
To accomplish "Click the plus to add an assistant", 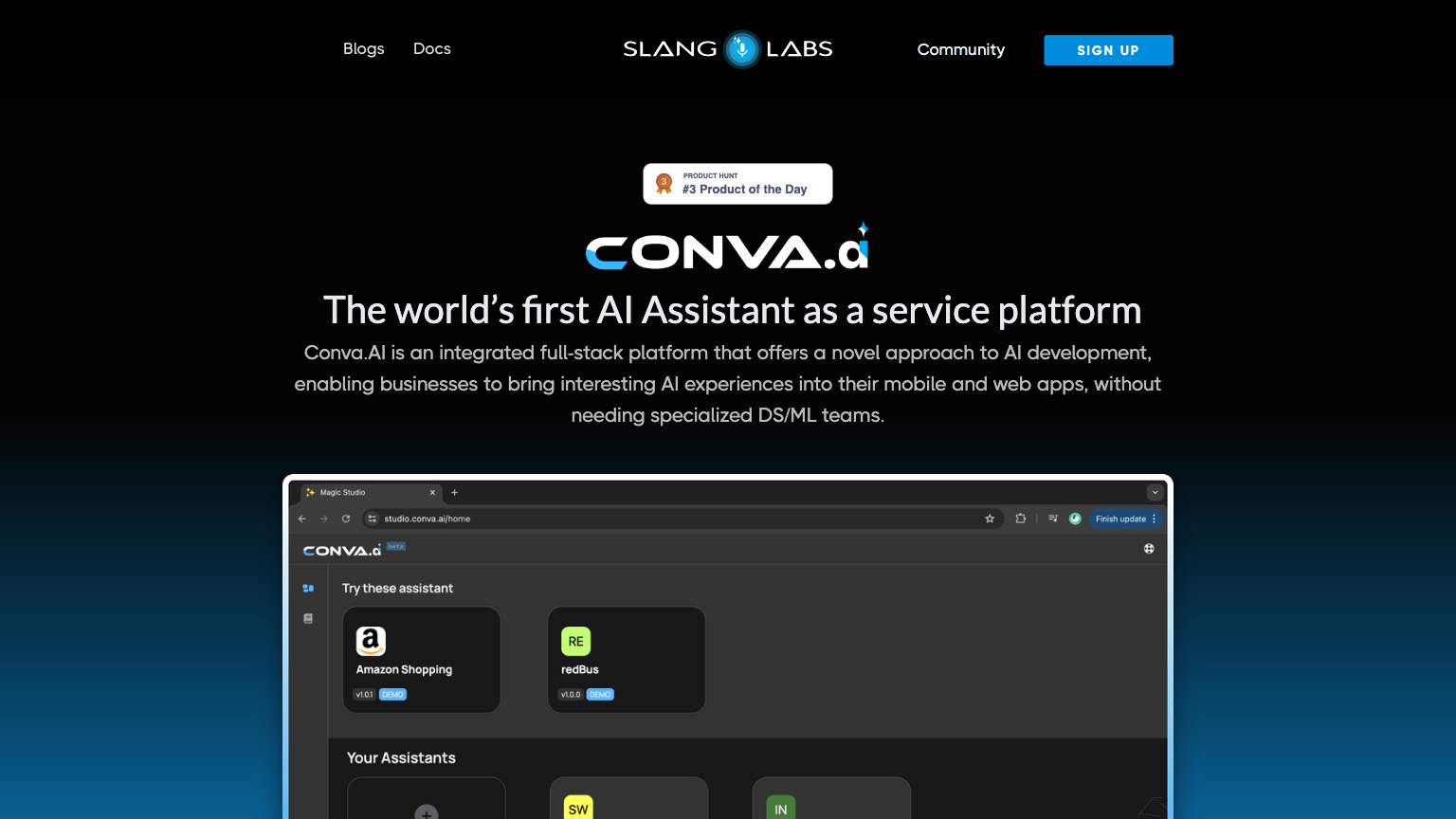I will (x=426, y=815).
